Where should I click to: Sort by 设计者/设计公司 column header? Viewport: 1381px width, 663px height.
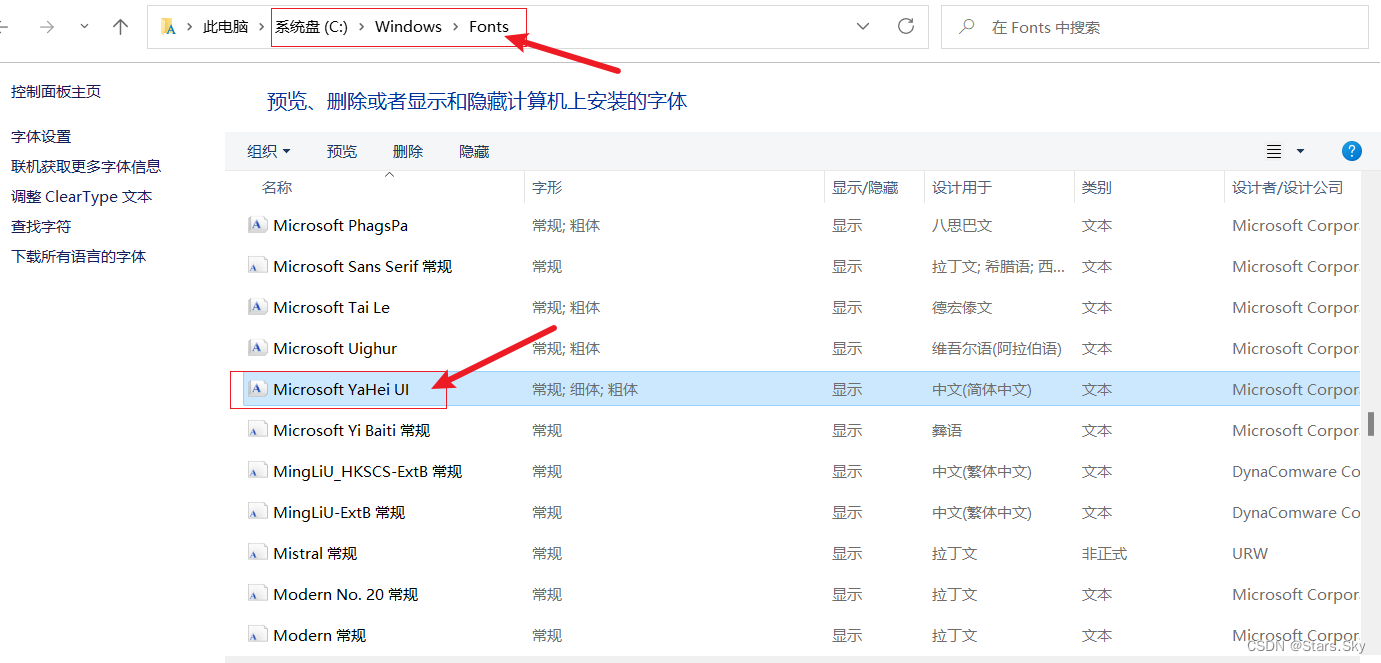tap(1288, 187)
